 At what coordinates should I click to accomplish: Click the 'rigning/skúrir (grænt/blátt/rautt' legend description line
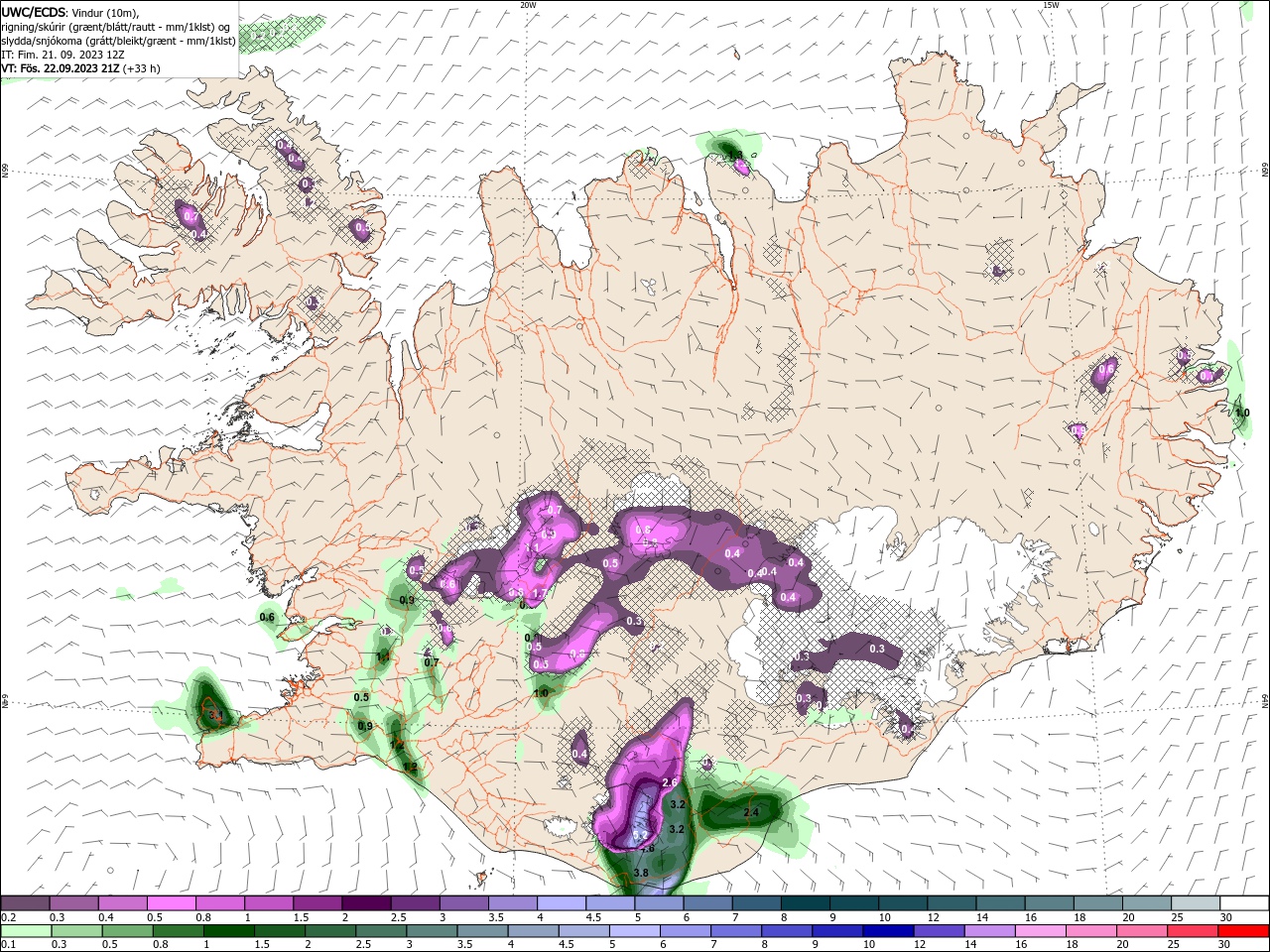pyautogui.click(x=116, y=27)
